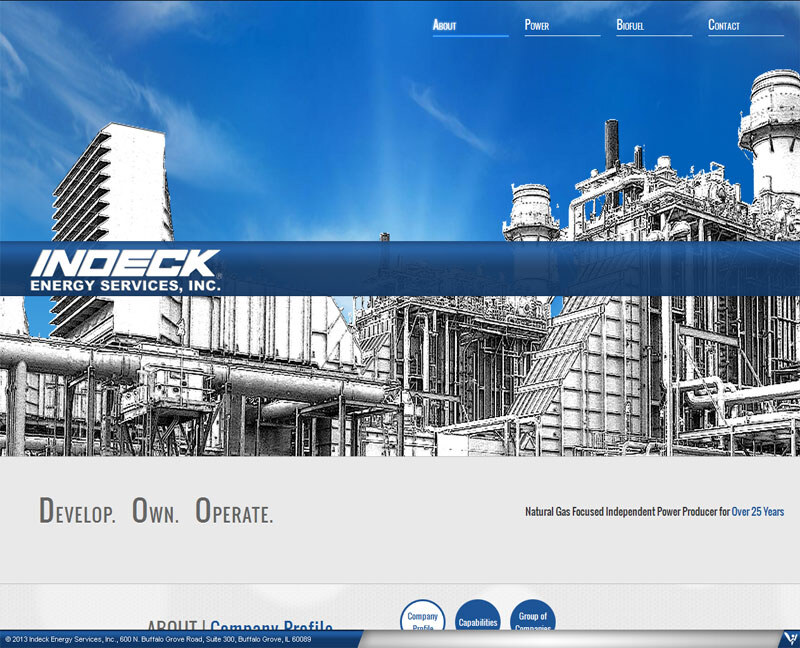This screenshot has width=800, height=648.
Task: Open the Power navigation menu item
Action: [562, 26]
